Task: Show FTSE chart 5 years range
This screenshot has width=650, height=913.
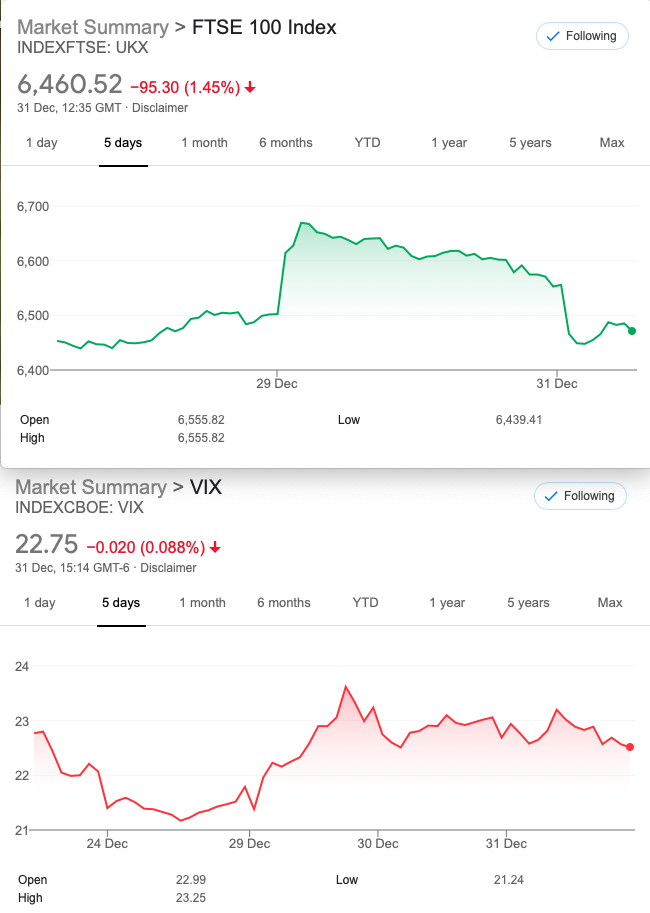Action: click(531, 143)
